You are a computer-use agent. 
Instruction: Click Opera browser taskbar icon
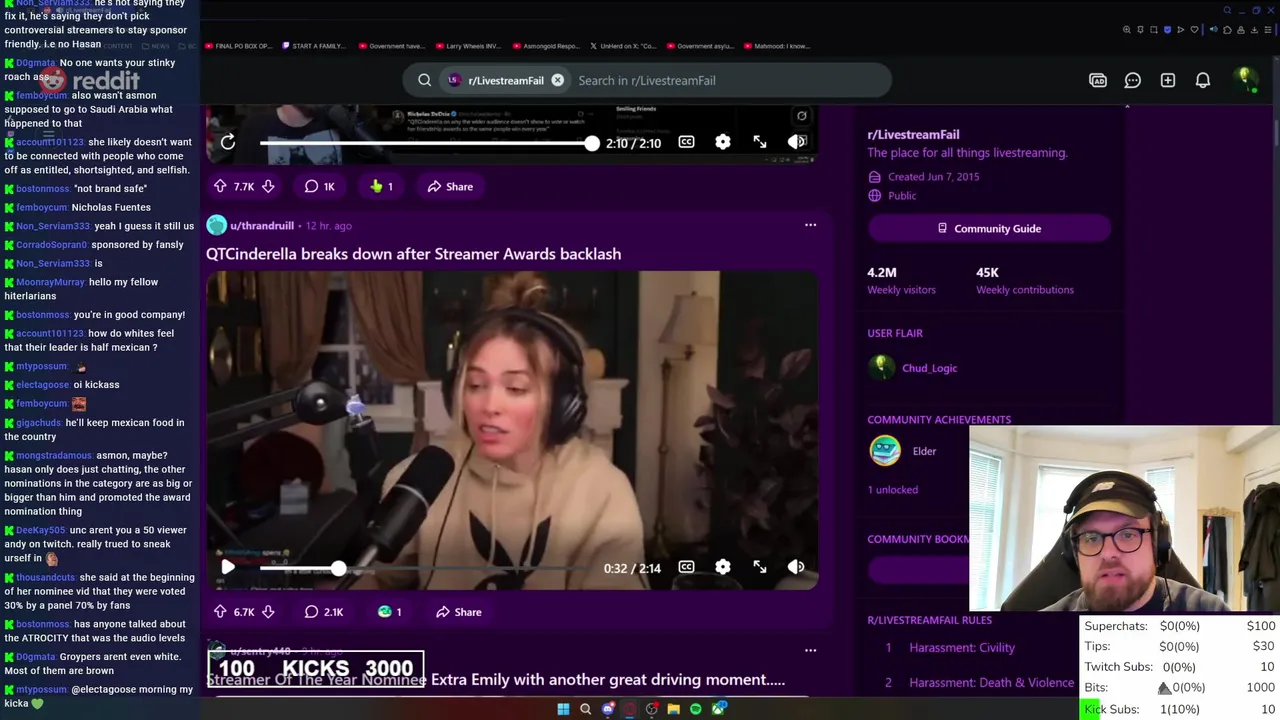click(x=630, y=709)
